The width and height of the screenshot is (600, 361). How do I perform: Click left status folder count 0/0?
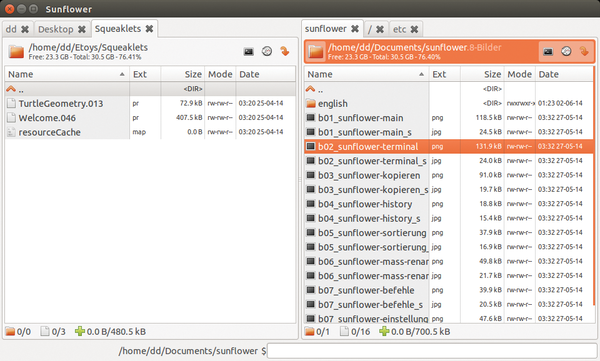pos(24,332)
